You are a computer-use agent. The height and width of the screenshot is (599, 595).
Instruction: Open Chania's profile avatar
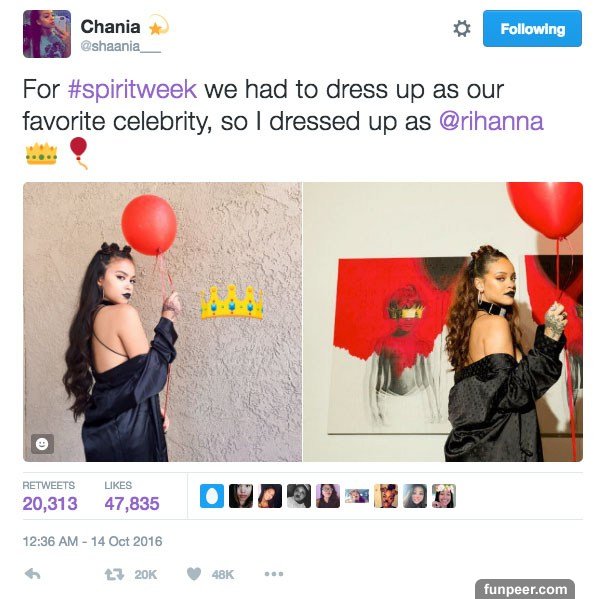(47, 34)
